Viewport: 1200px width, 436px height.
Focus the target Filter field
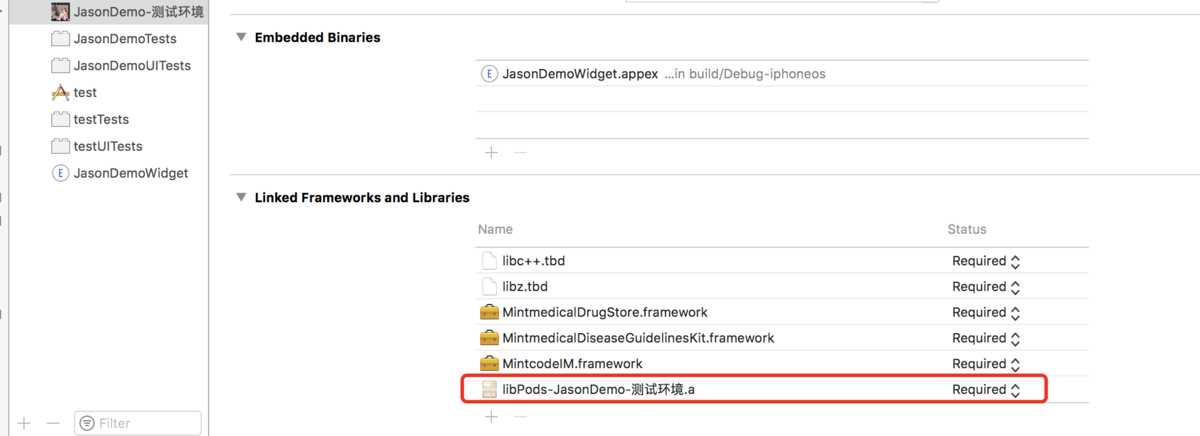138,423
